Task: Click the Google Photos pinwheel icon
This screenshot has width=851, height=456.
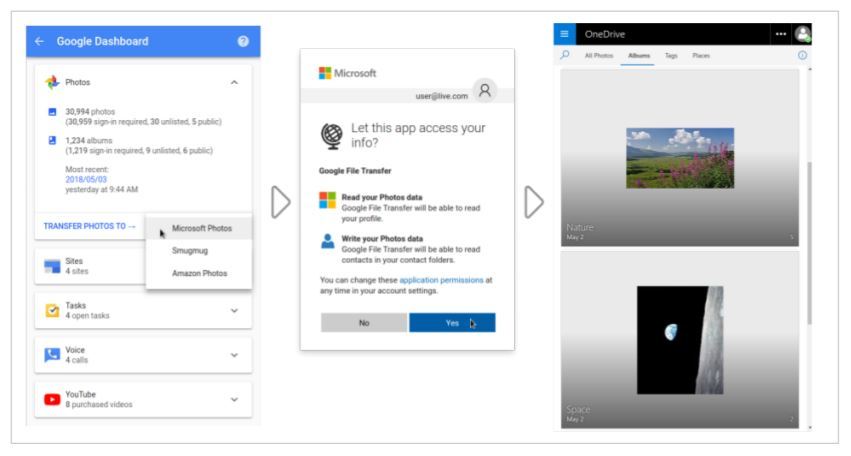Action: click(52, 82)
